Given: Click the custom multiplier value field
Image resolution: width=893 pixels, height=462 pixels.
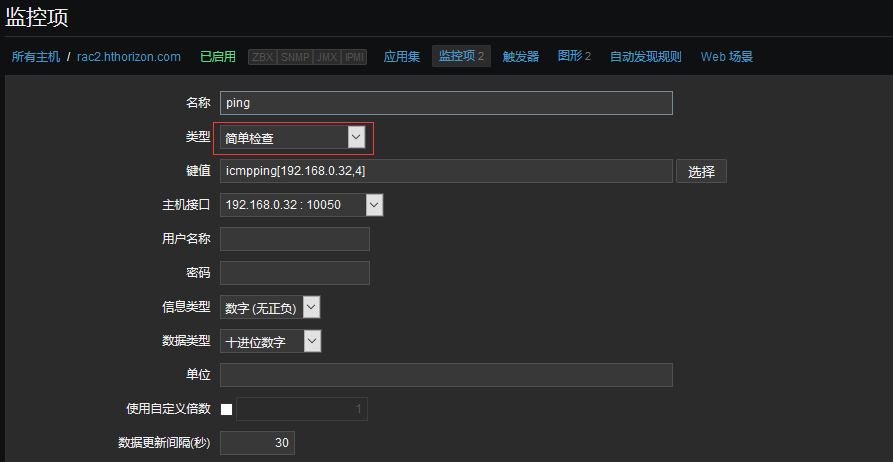Looking at the screenshot, I should point(302,409).
